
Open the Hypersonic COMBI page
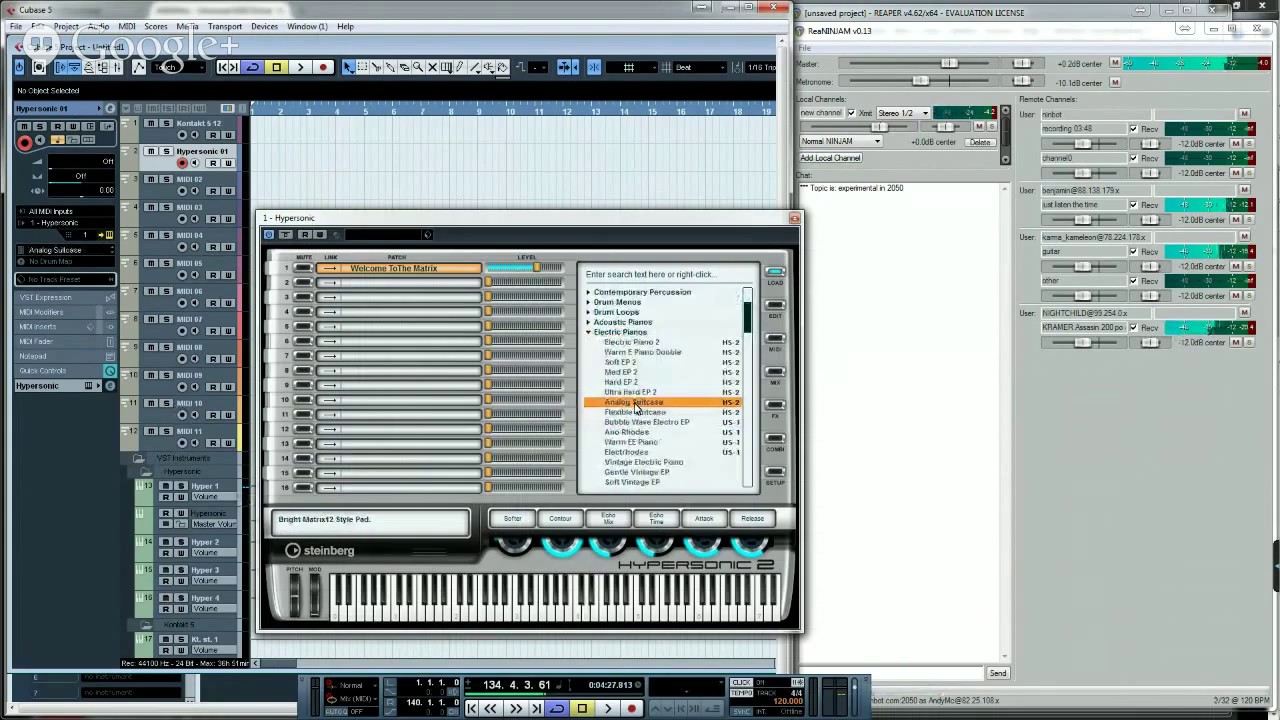point(775,439)
